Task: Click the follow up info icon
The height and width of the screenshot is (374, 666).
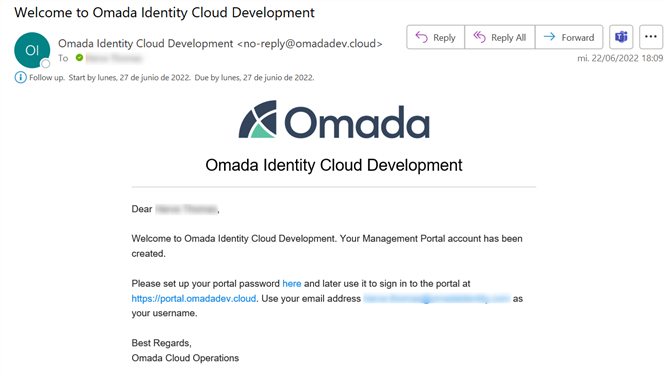Action: [x=20, y=77]
